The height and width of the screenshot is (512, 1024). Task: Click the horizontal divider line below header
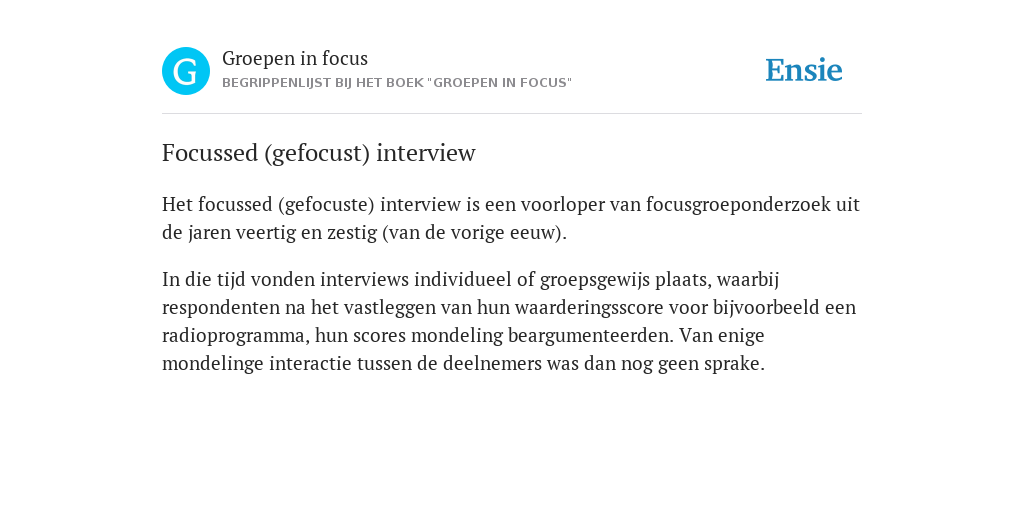coord(512,114)
